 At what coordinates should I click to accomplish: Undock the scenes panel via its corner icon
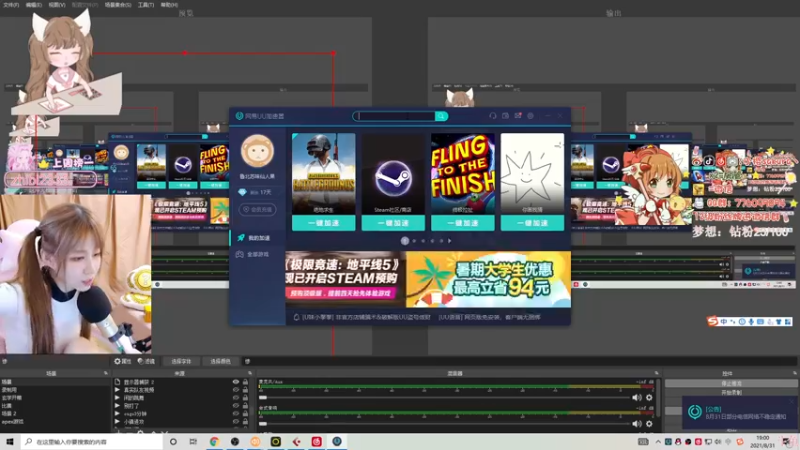(x=106, y=373)
